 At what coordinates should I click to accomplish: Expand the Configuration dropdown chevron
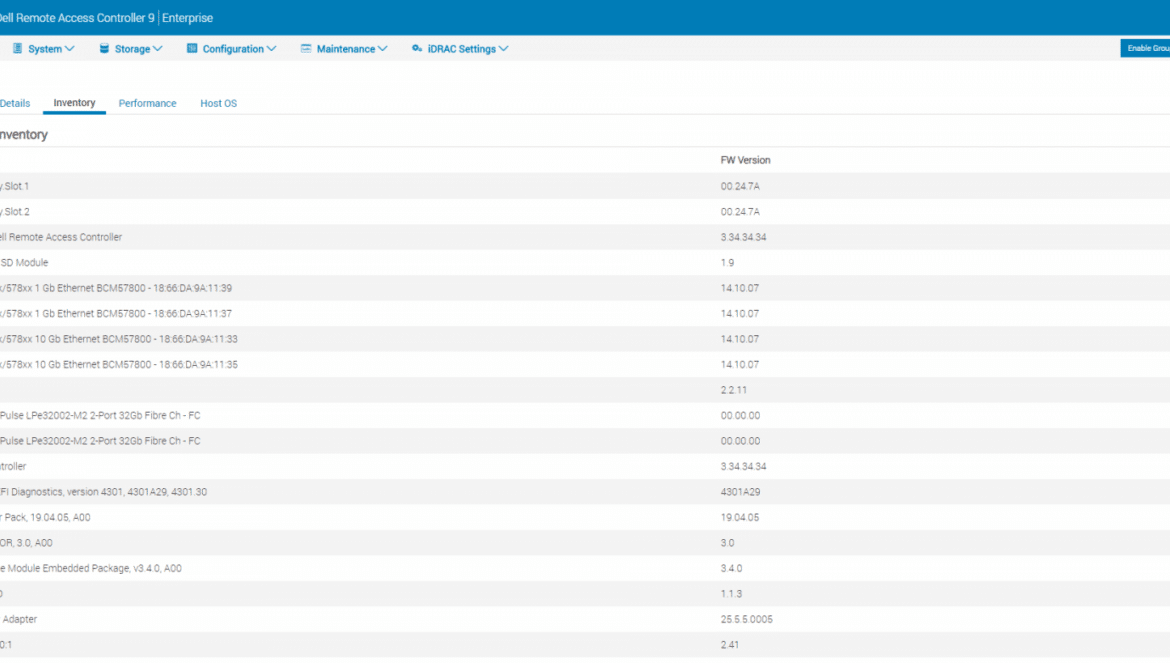click(271, 49)
